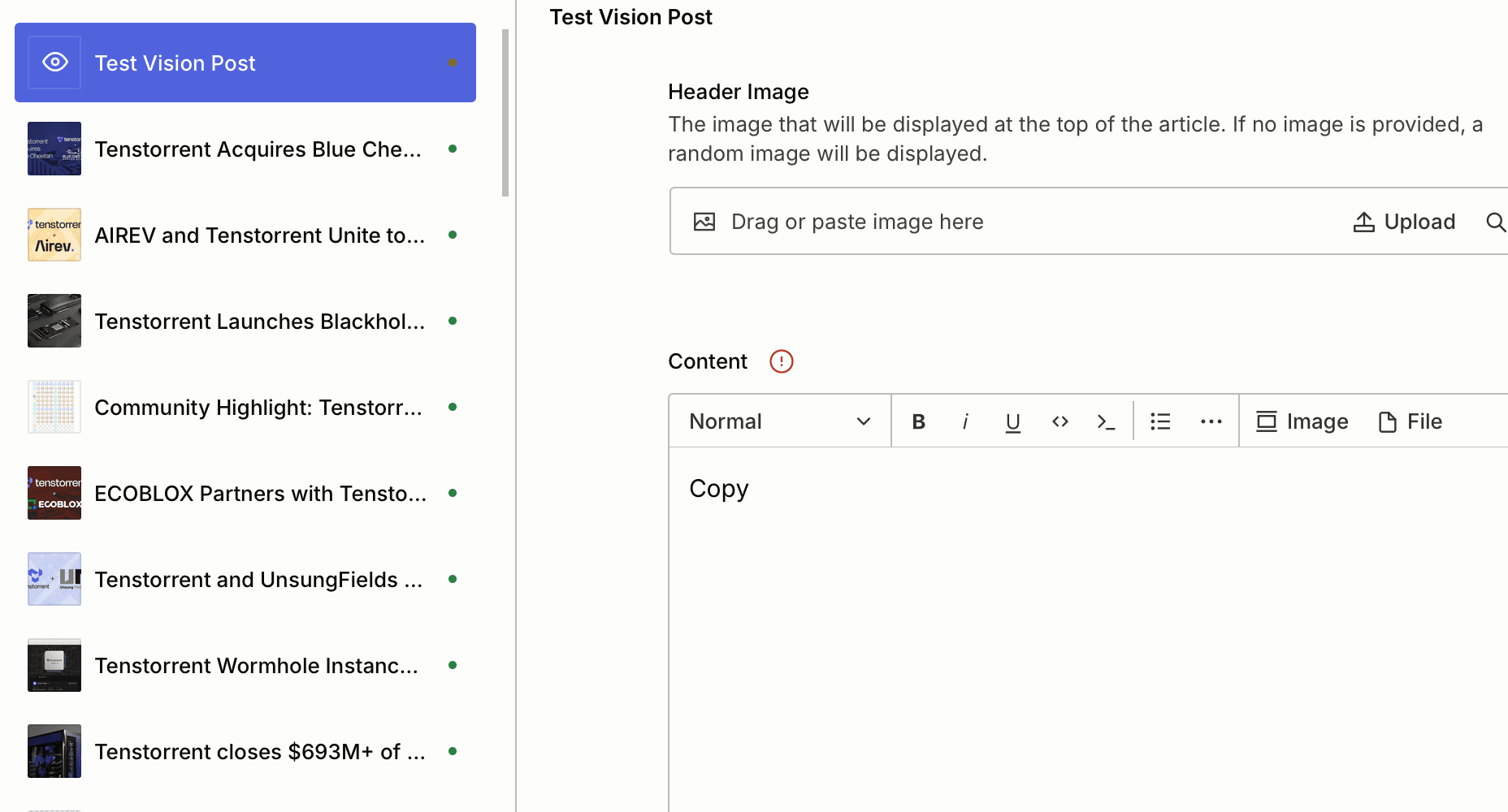
Task: Click the Upload button for Header Image
Action: [1403, 221]
